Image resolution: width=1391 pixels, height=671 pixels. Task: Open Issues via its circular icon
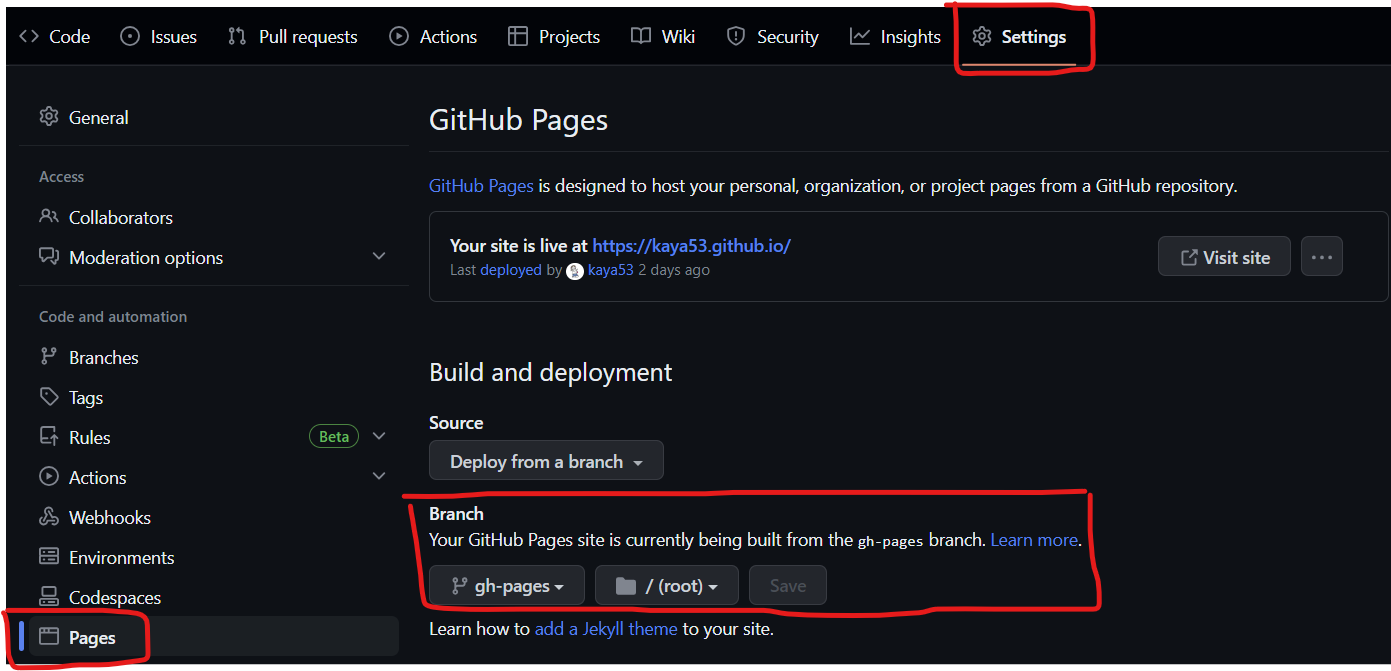pos(128,36)
